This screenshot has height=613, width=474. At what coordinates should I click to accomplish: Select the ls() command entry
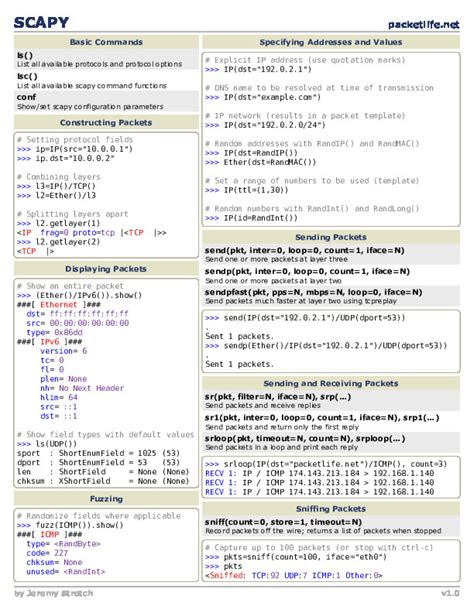click(x=106, y=59)
